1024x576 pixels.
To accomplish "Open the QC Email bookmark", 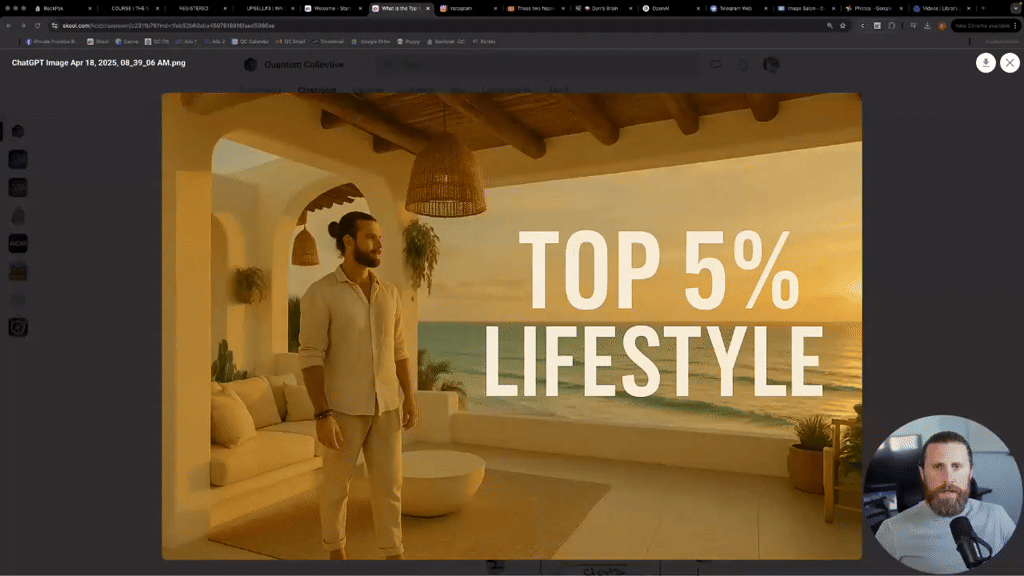I will (291, 41).
